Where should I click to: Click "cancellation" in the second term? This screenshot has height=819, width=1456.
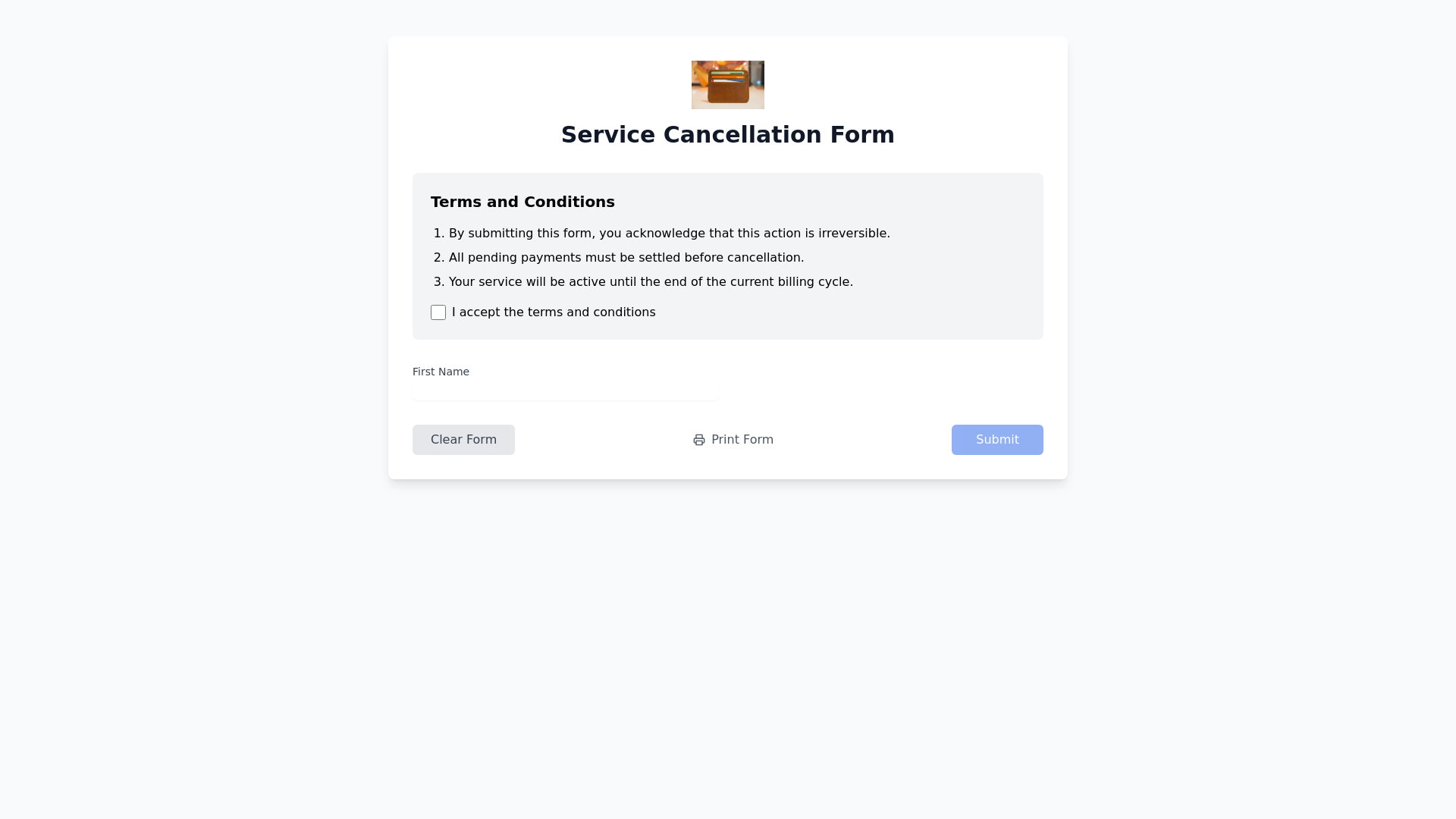pyautogui.click(x=764, y=258)
